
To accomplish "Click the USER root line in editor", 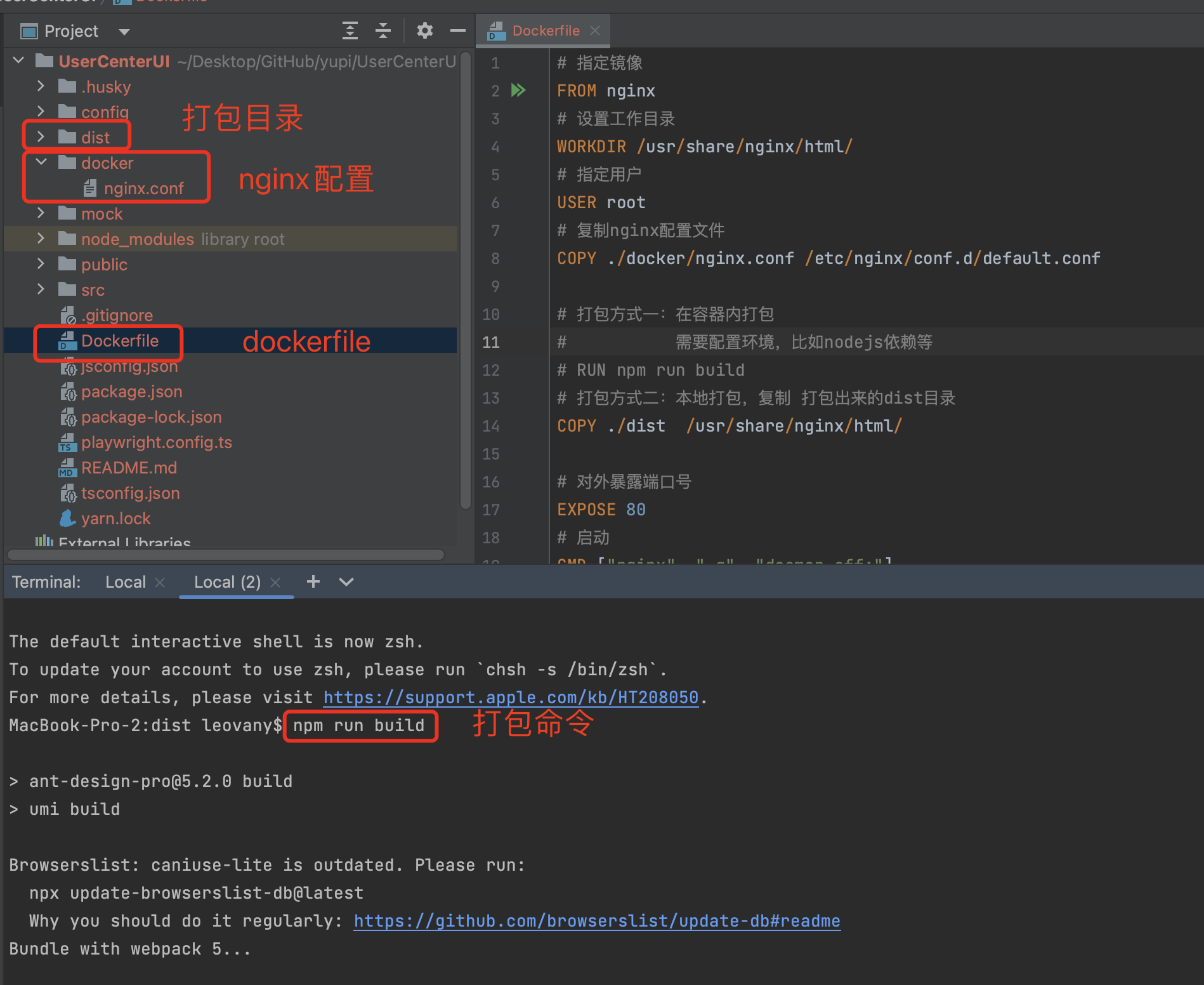I will [601, 202].
